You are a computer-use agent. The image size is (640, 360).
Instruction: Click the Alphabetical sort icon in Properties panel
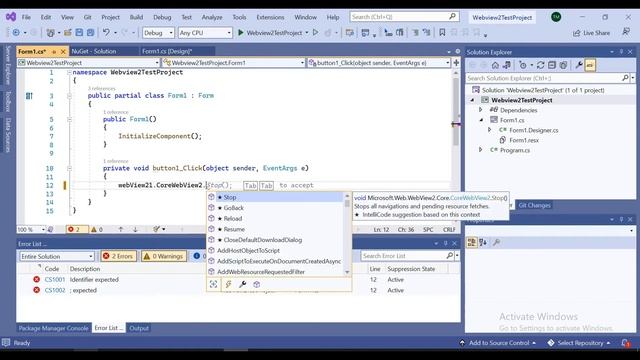483,242
